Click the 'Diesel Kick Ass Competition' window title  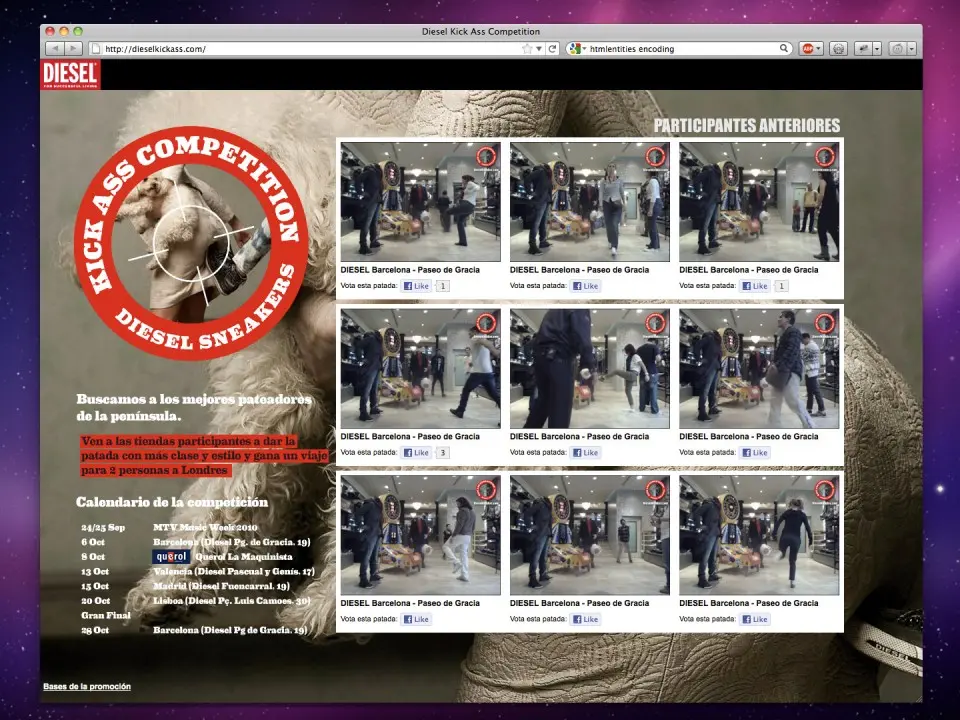pos(481,31)
